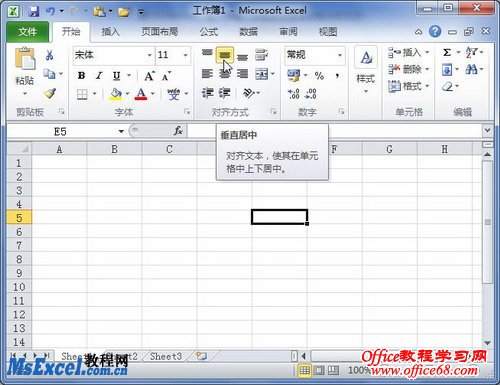Toggle Bold formatting
The width and height of the screenshot is (500, 385).
click(x=81, y=76)
